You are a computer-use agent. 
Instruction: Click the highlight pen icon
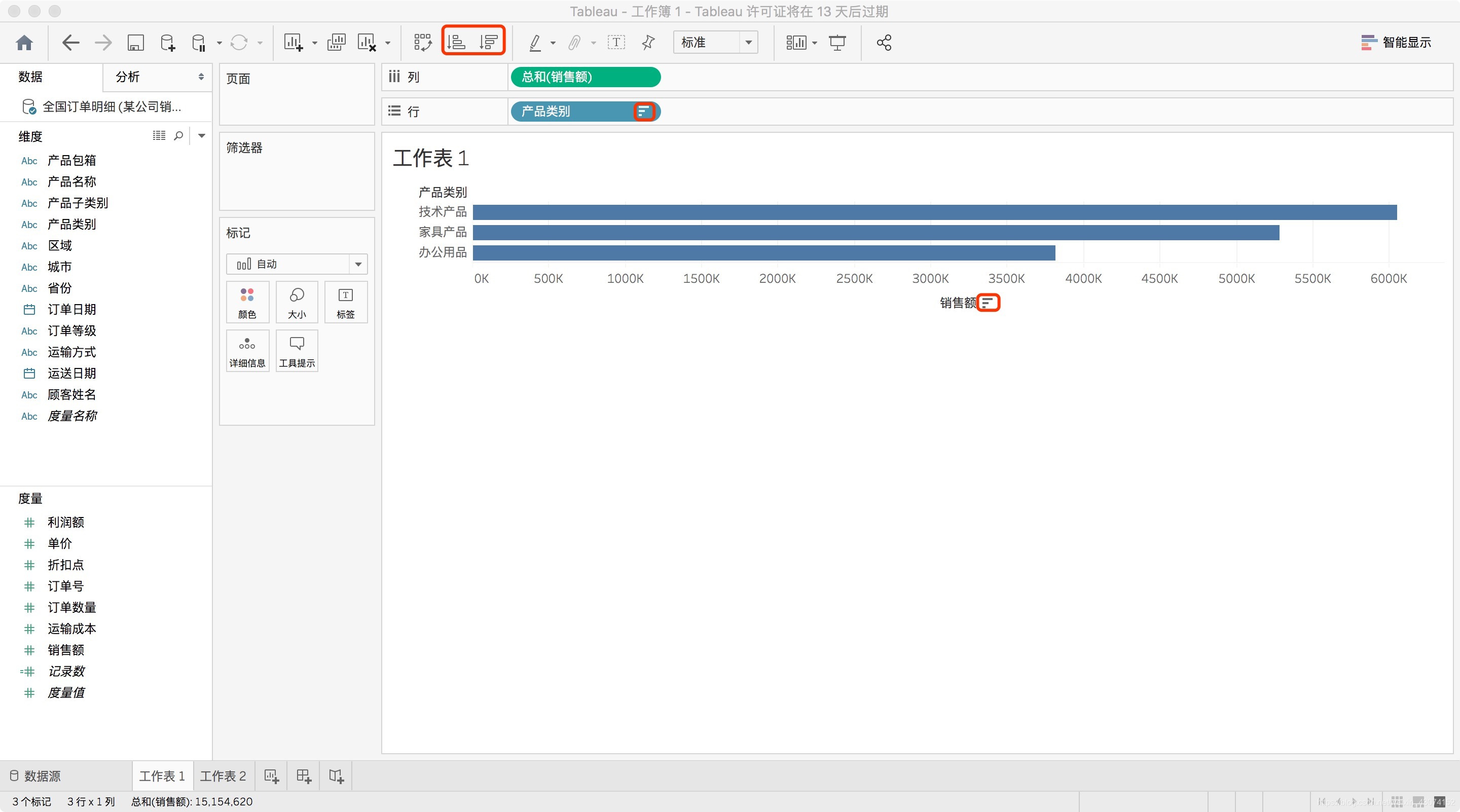coord(535,43)
